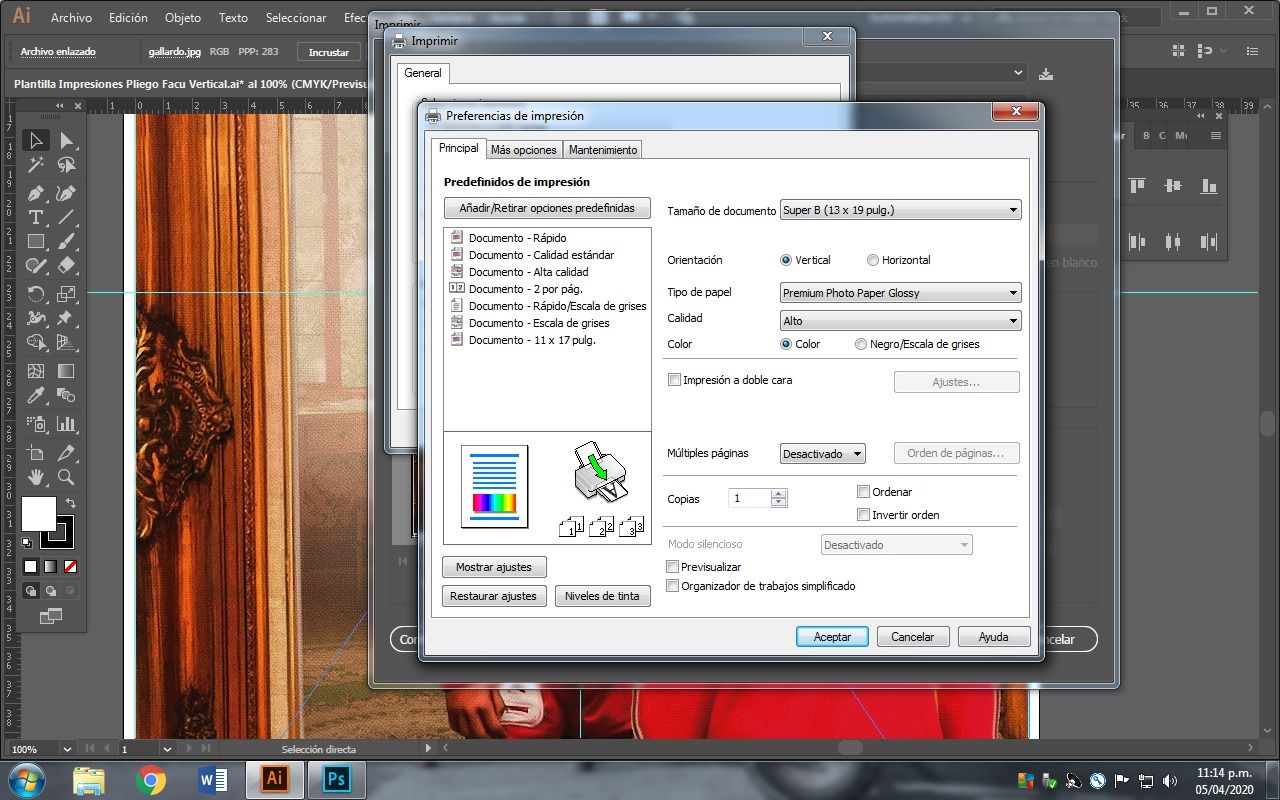Select the Zoom tool magnifier
The height and width of the screenshot is (800, 1280).
[x=67, y=477]
